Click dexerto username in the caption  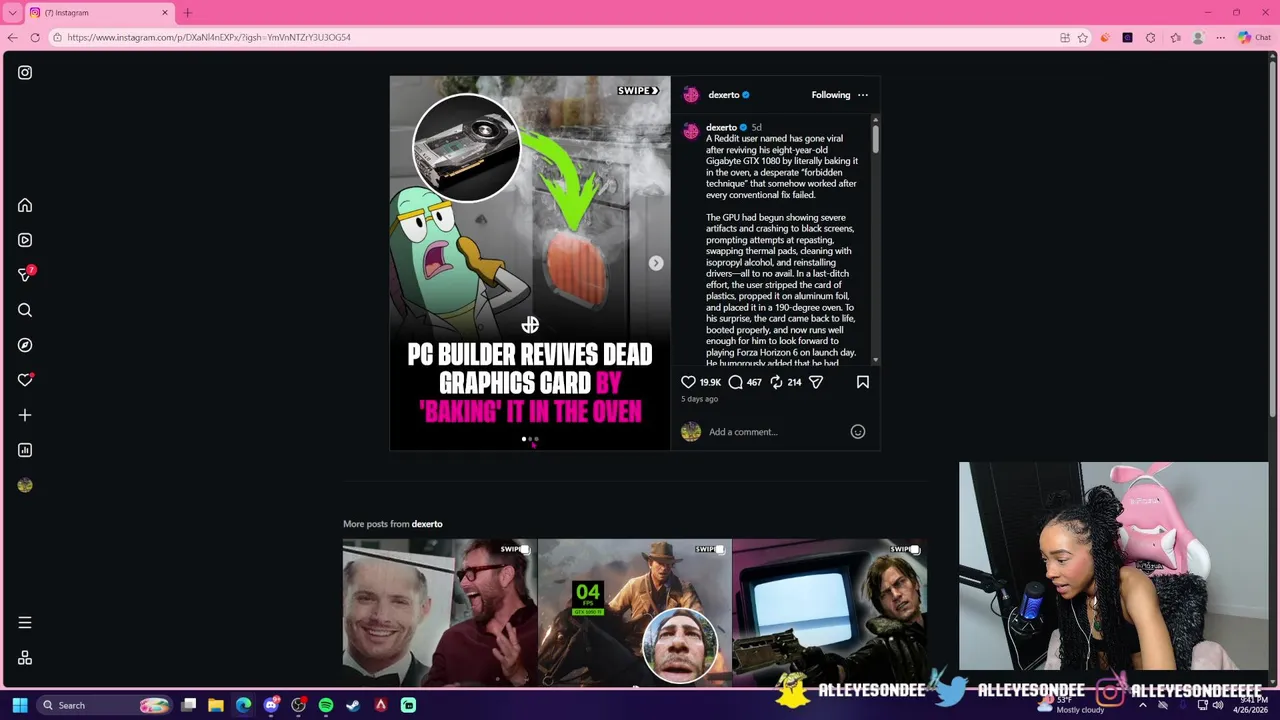(721, 128)
